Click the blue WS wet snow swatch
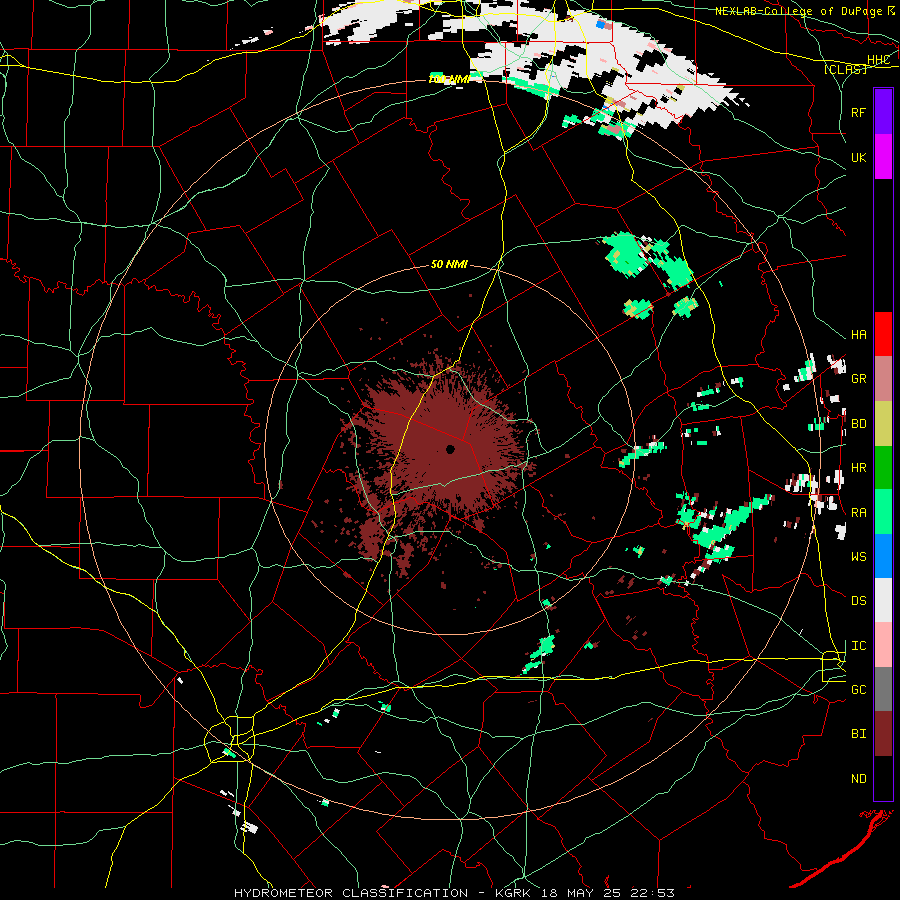The width and height of the screenshot is (900, 900). (x=883, y=556)
